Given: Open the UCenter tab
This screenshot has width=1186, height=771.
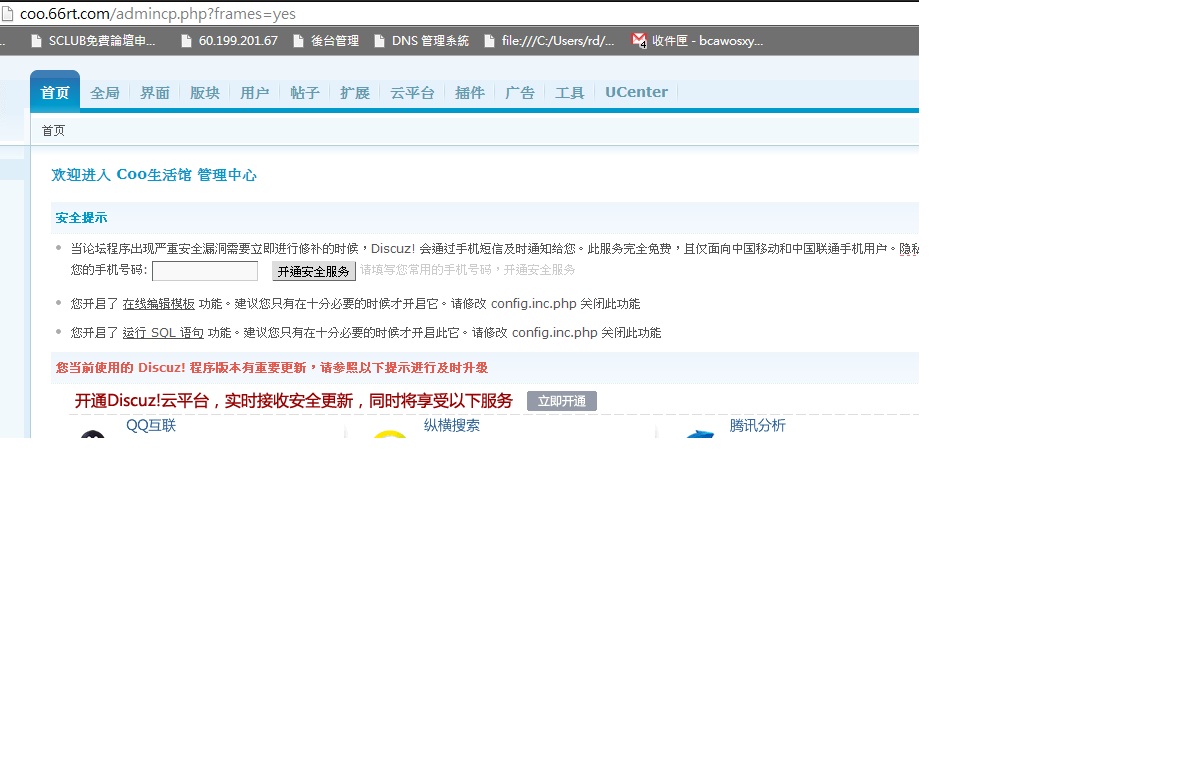Looking at the screenshot, I should click(x=636, y=92).
